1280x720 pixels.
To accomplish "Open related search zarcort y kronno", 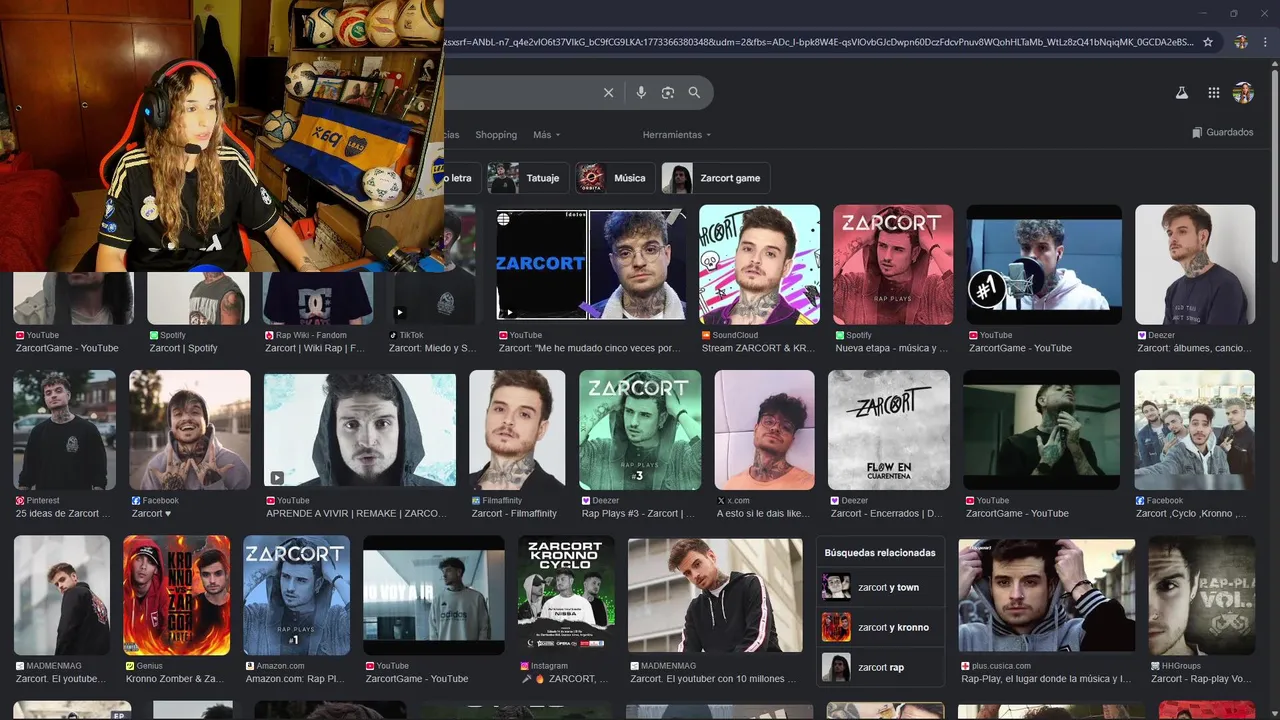I will click(880, 627).
